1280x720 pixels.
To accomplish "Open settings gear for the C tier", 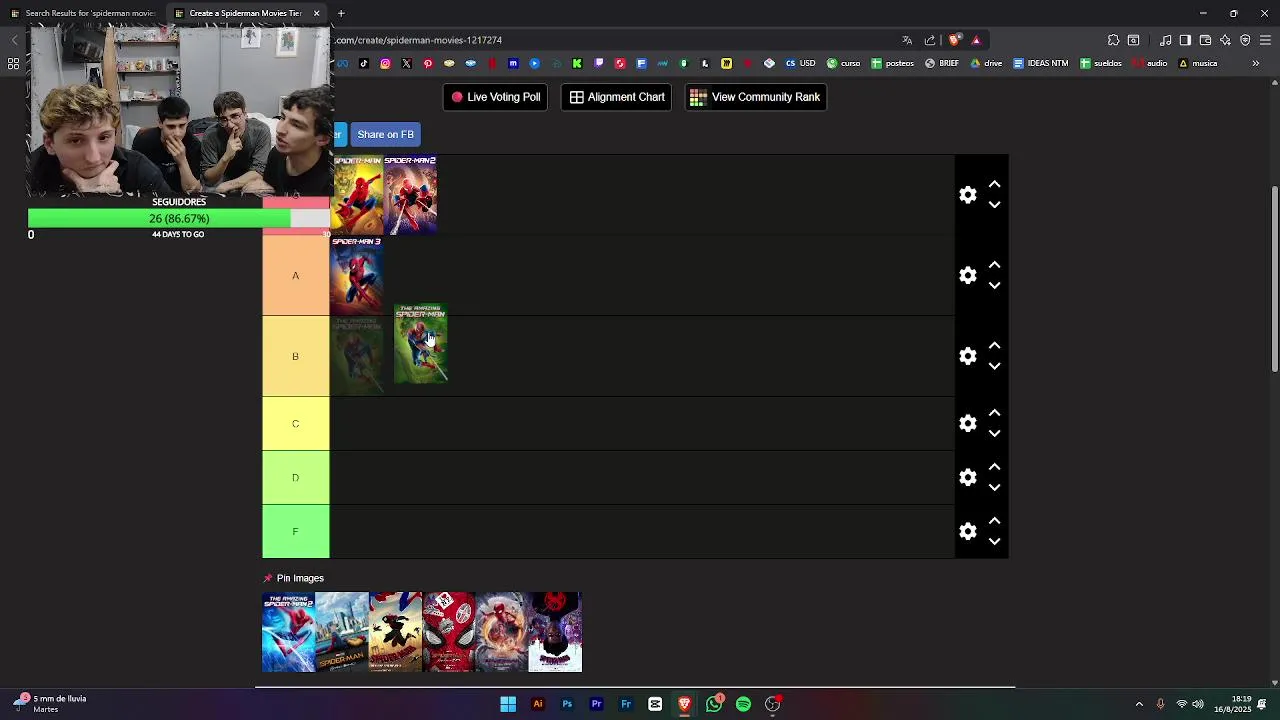I will [967, 423].
